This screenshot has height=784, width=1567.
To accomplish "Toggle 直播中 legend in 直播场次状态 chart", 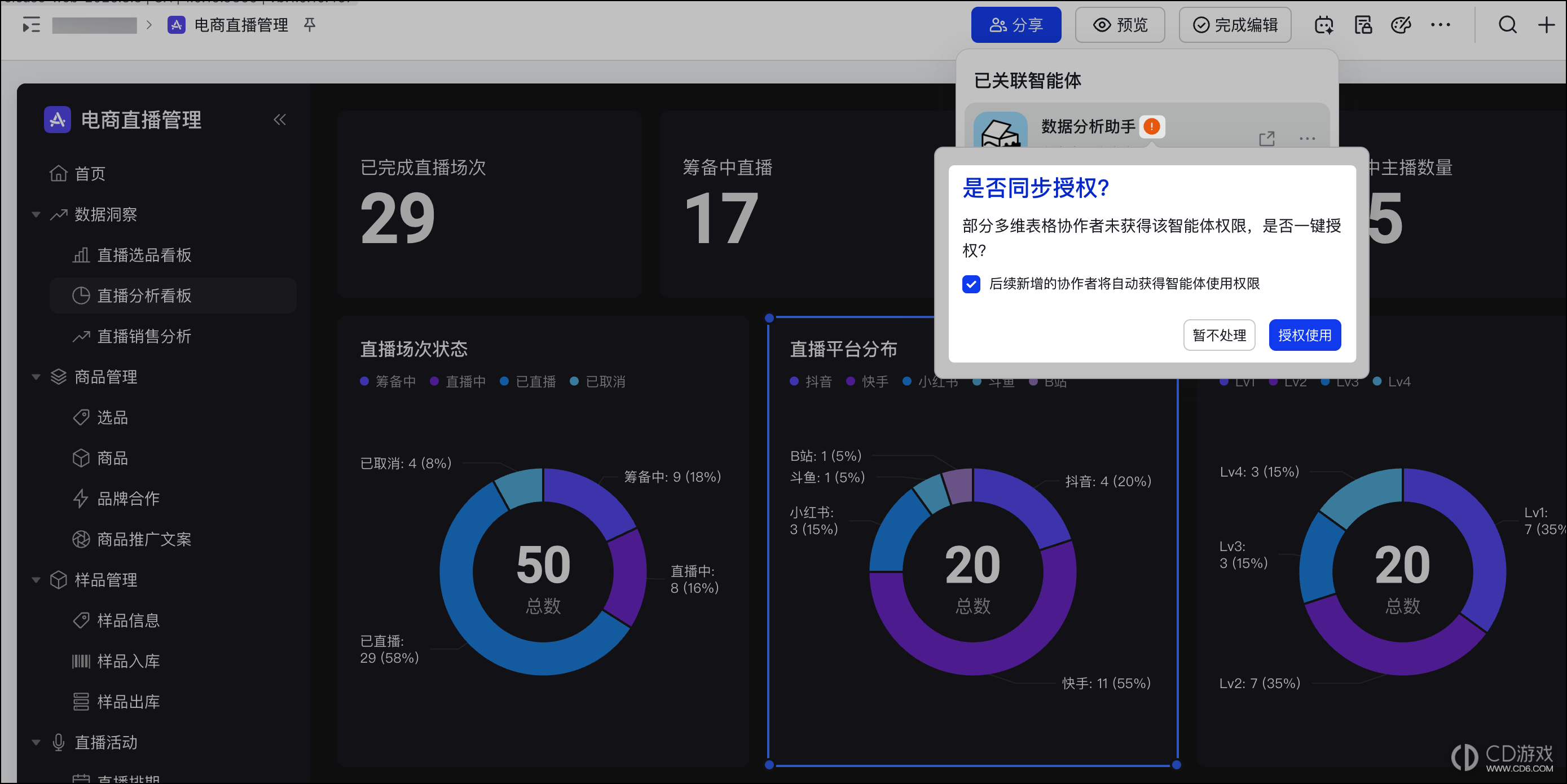I will tap(458, 381).
